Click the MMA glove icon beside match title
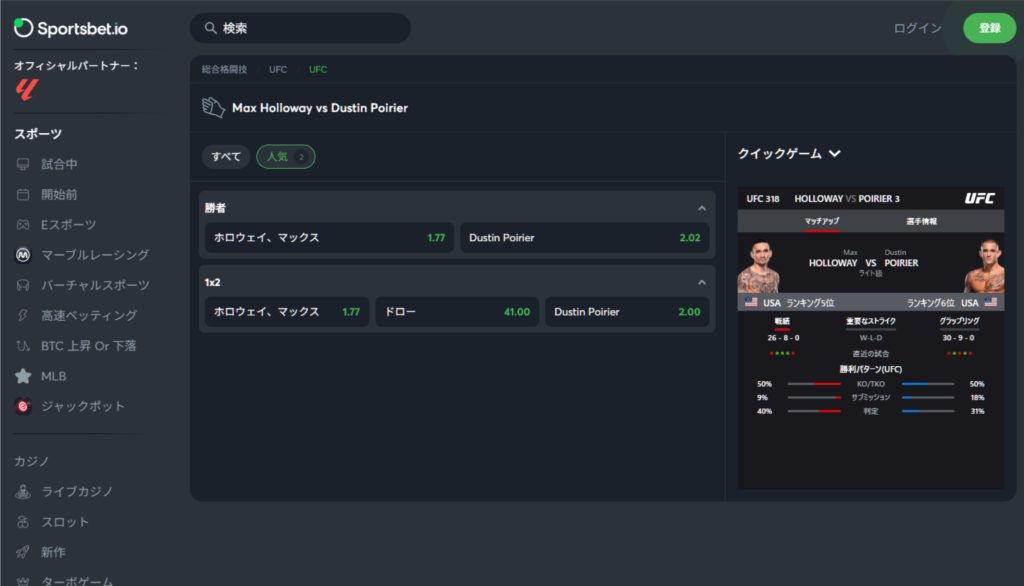1024x586 pixels. 214,107
